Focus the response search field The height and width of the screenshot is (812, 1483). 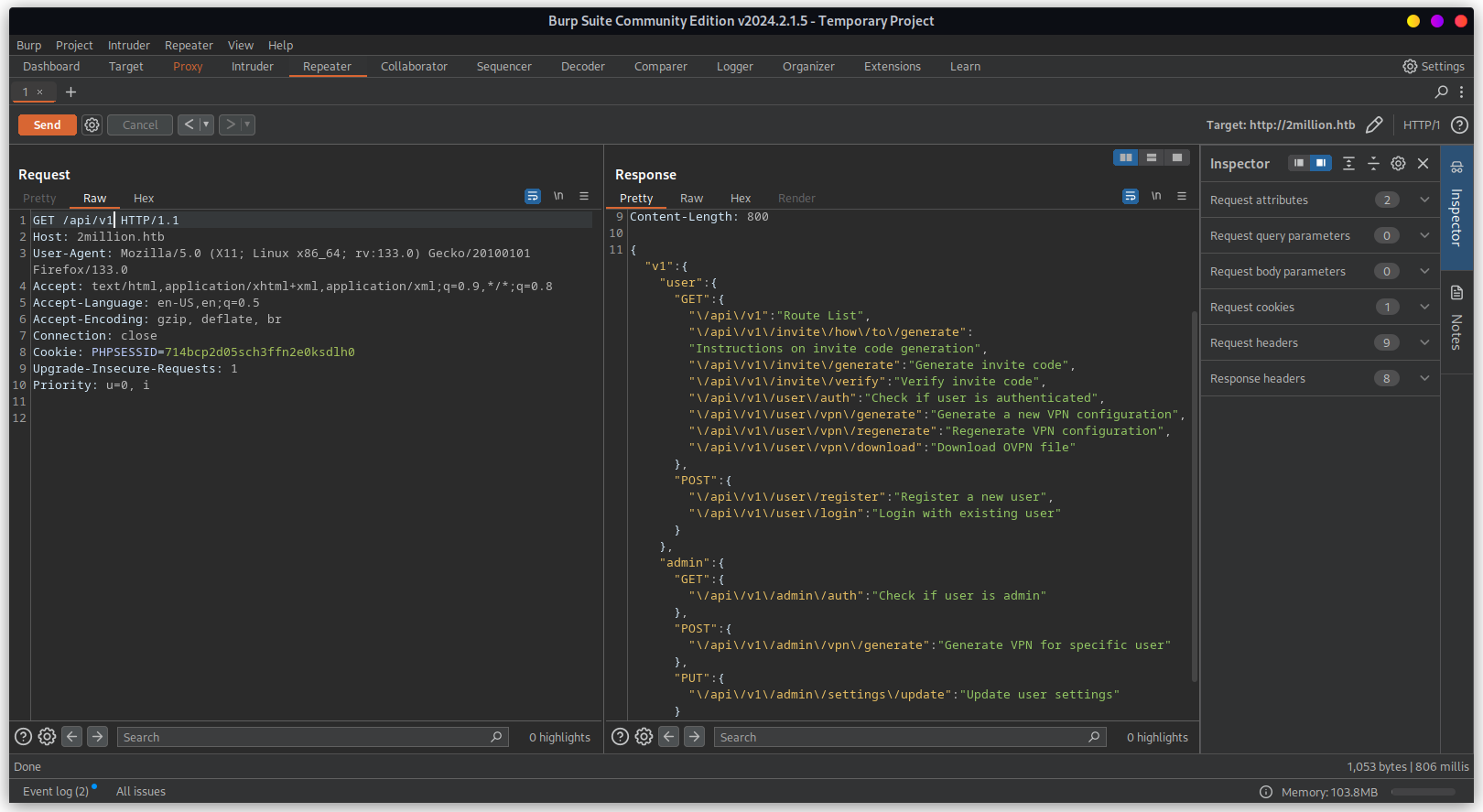coord(910,737)
